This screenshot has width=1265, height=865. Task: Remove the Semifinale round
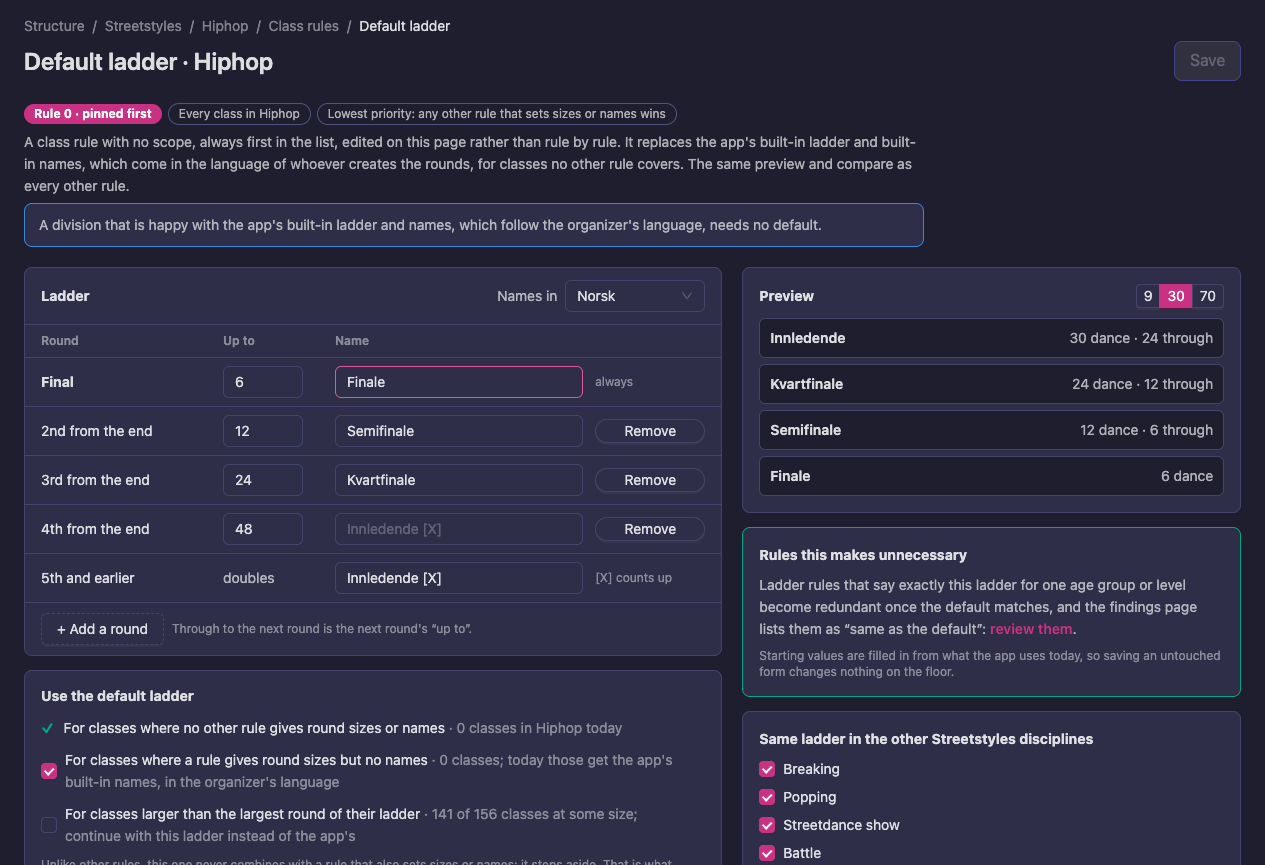point(650,431)
